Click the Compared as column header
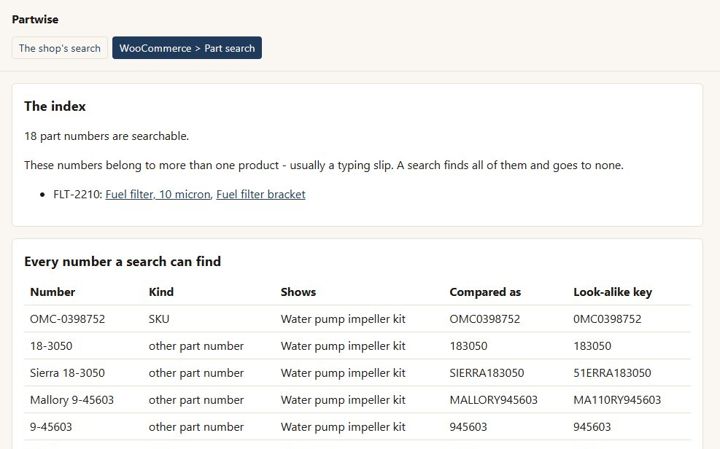 (x=485, y=292)
